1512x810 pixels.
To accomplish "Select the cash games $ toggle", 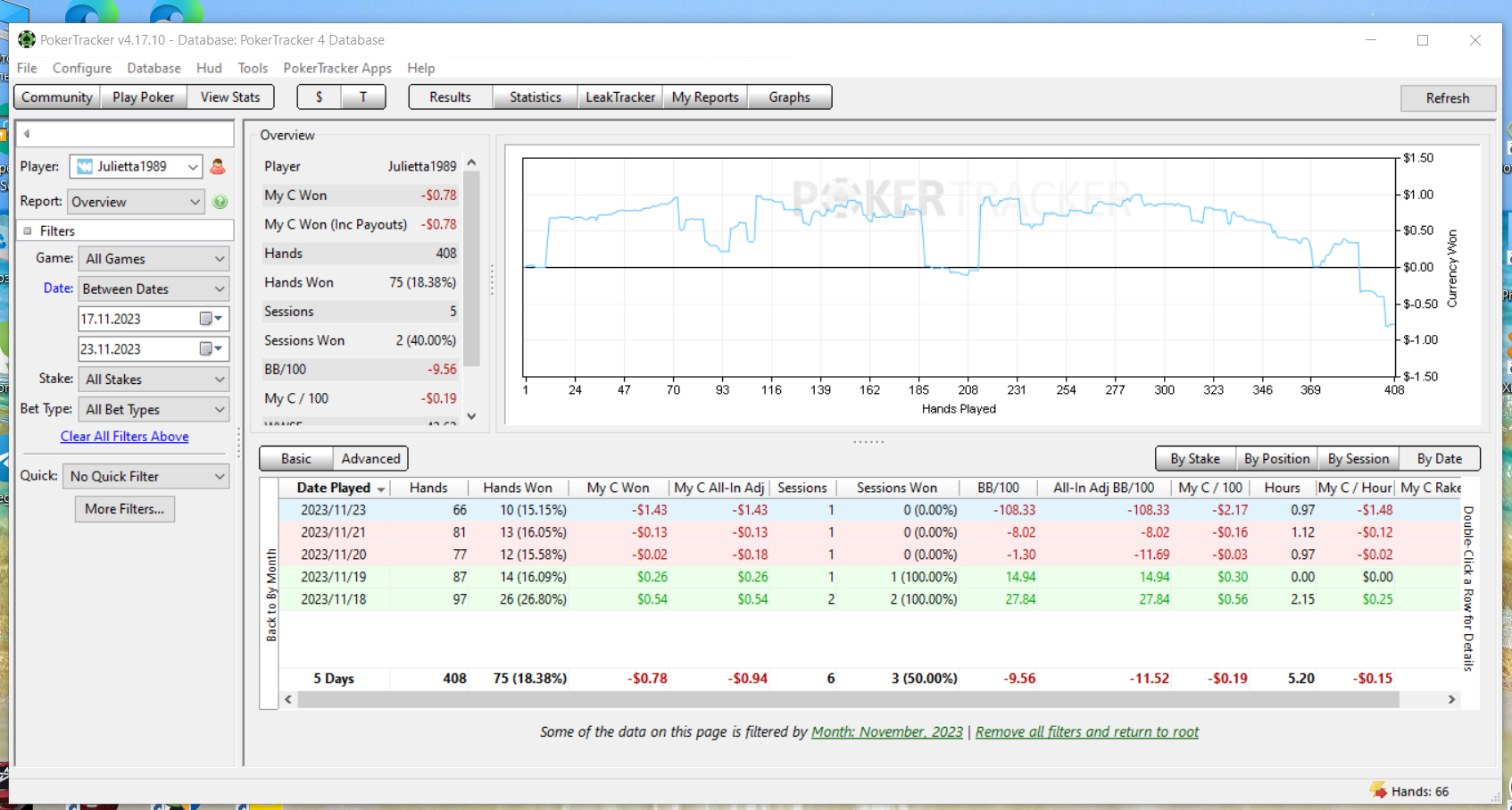I will [319, 97].
